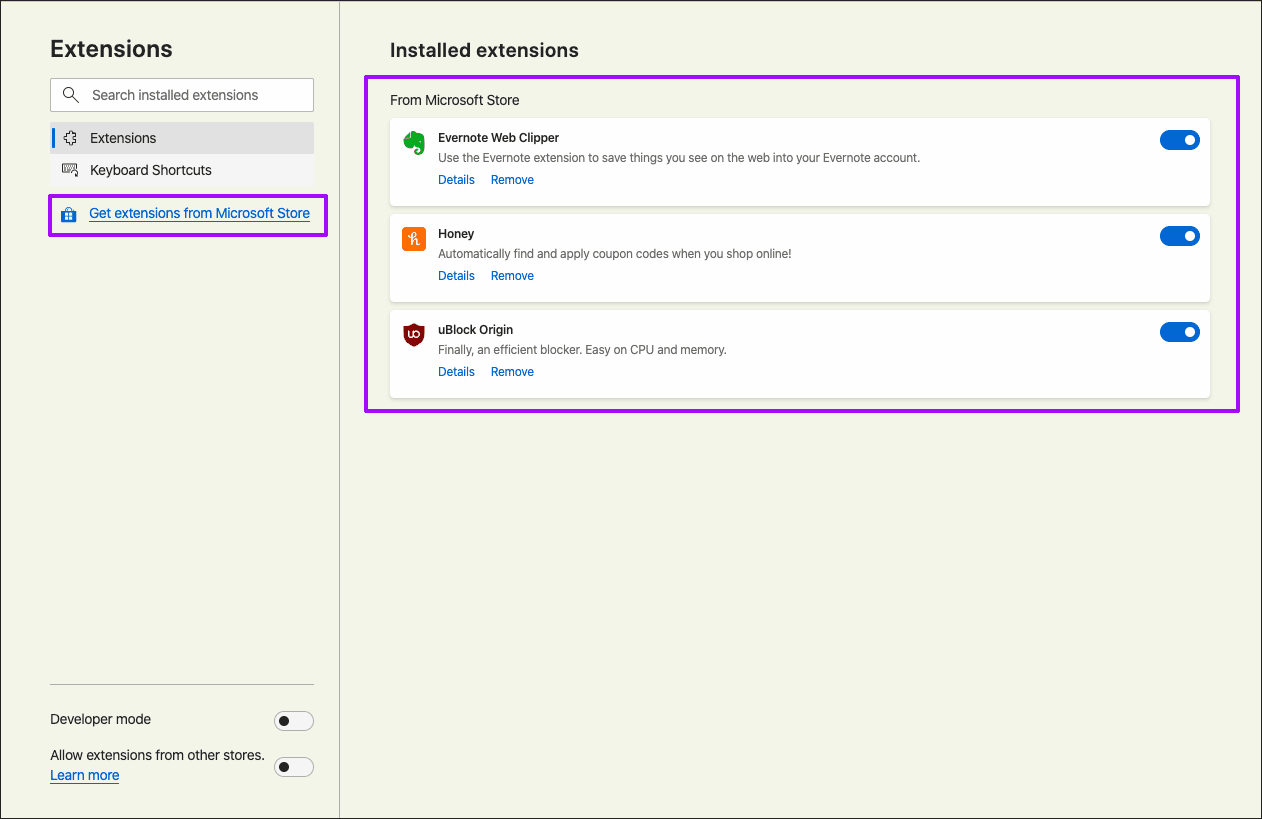Viewport: 1262px width, 819px height.
Task: Allow extensions from other stores toggle
Action: pyautogui.click(x=294, y=767)
